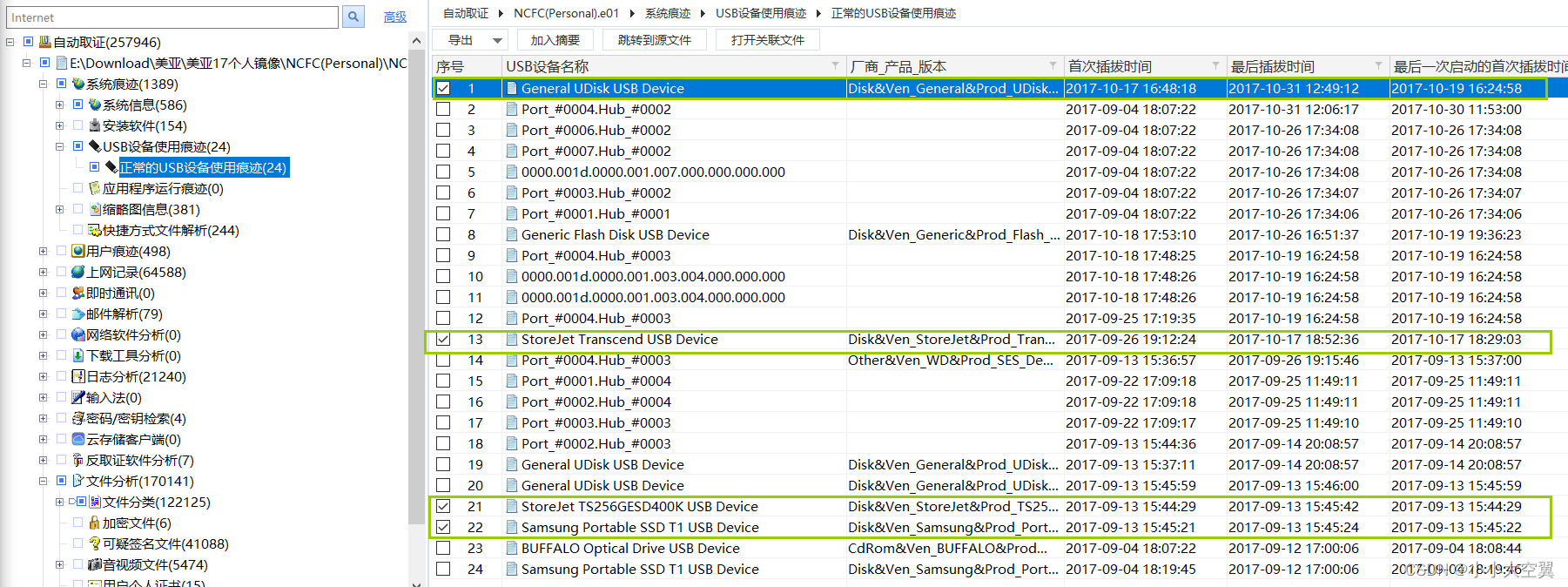Click the 系统痕迹 breadcrumb item

tap(668, 13)
